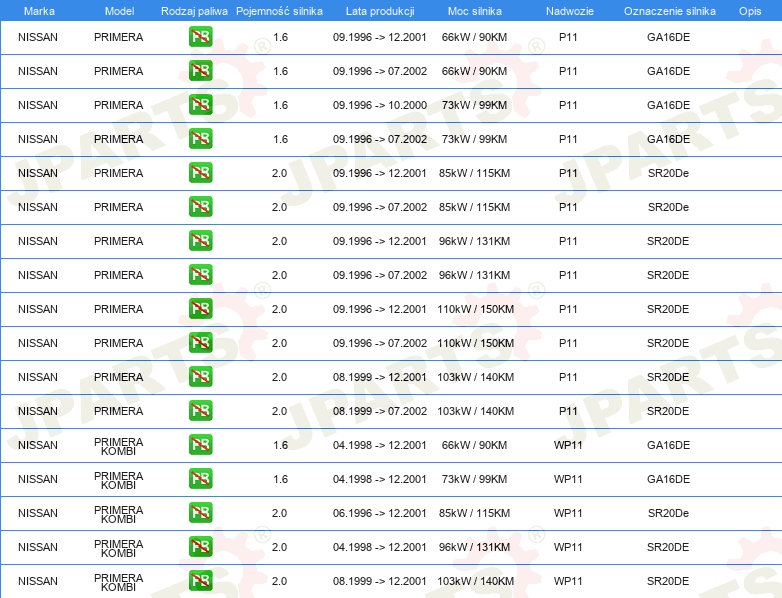This screenshot has width=782, height=598.
Task: Open petrol icon in P11 96kW row ending 07.2002
Action: 200,274
